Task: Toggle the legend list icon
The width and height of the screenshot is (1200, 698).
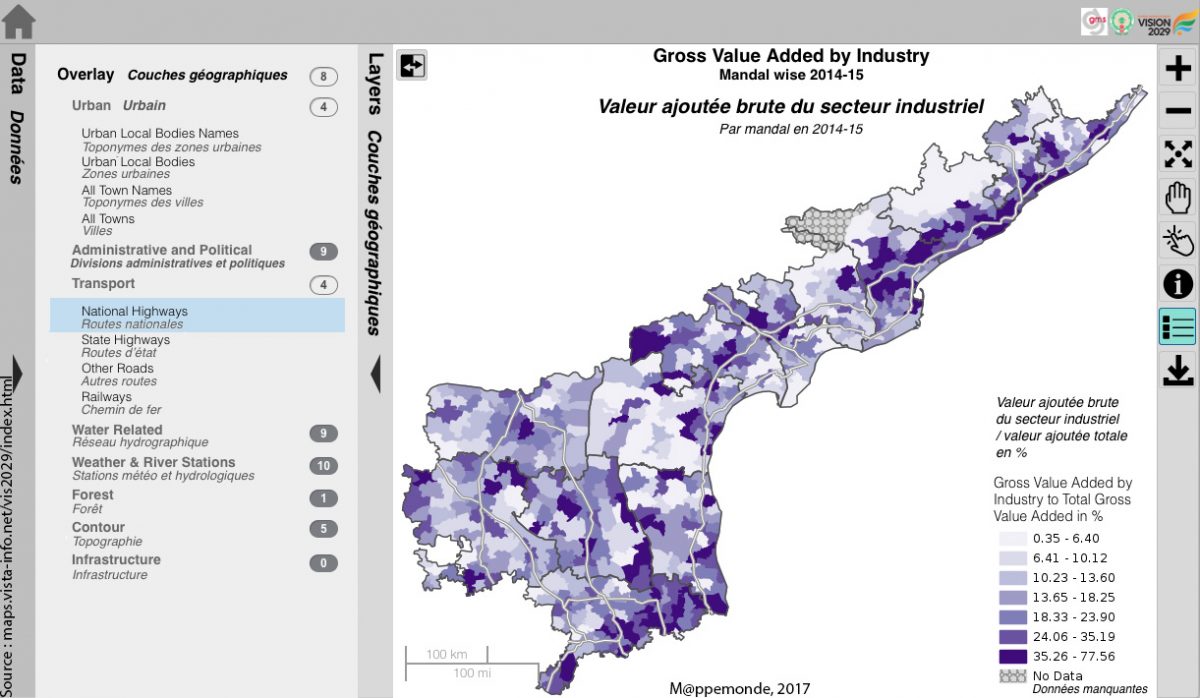Action: pos(1178,327)
